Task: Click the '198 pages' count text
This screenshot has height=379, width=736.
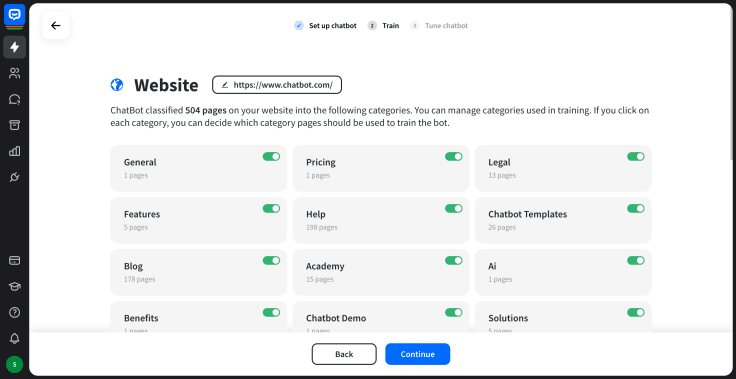Action: point(322,227)
